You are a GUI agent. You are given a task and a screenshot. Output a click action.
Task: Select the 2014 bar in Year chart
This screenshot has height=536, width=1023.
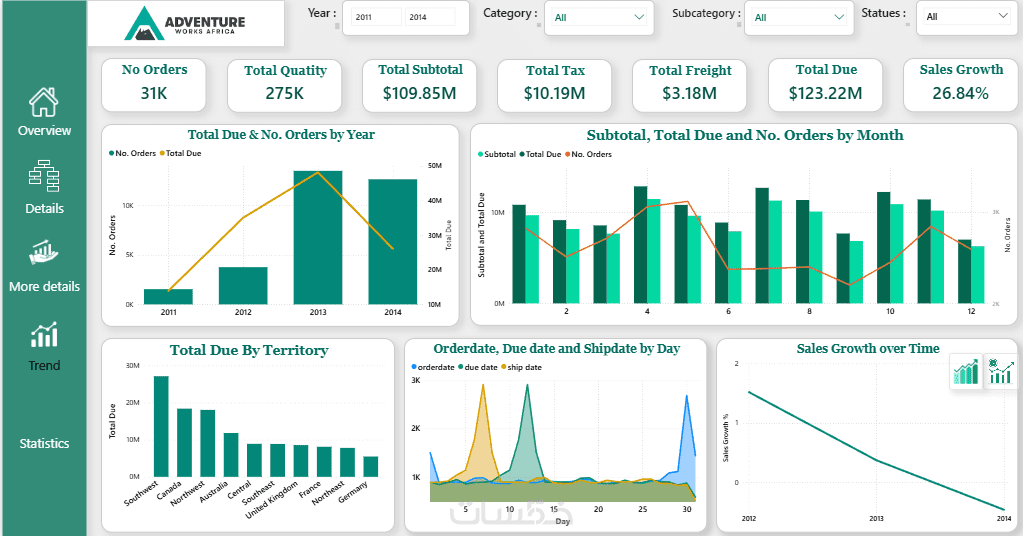tap(393, 242)
